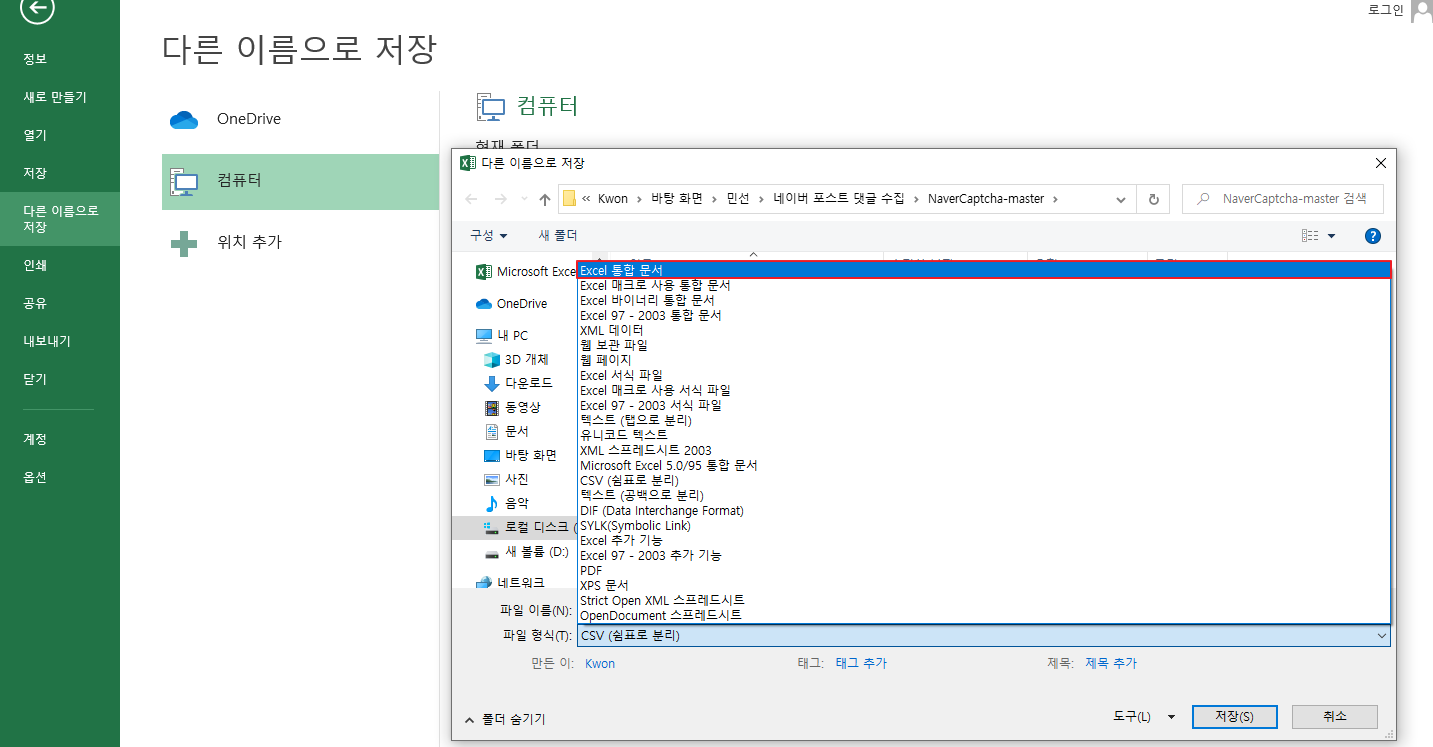Open the recent locations dropdown arrow
Screen dimensions: 1433x747
pos(524,199)
